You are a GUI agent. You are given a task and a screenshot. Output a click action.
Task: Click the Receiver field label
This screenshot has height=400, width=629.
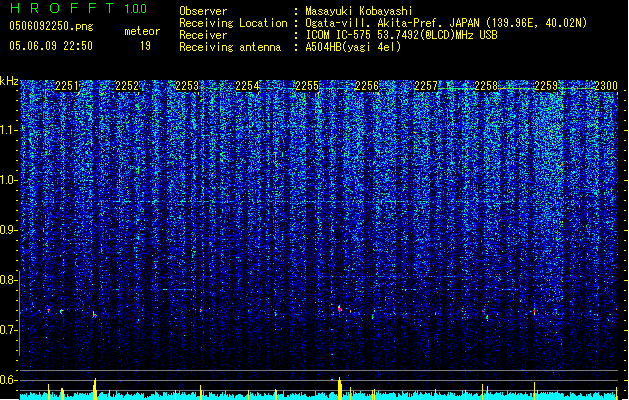(203, 35)
